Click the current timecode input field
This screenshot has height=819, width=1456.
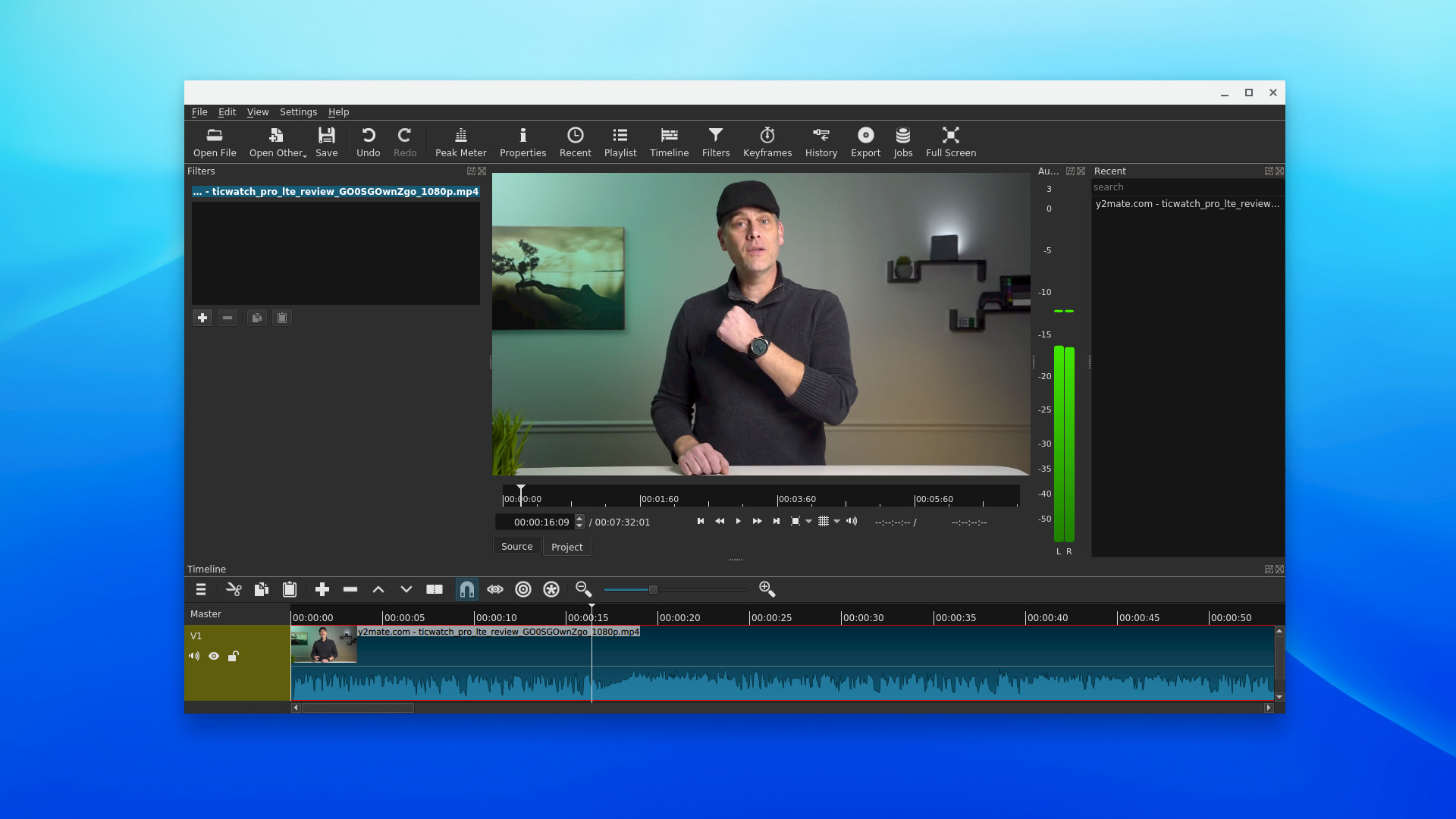(x=540, y=521)
